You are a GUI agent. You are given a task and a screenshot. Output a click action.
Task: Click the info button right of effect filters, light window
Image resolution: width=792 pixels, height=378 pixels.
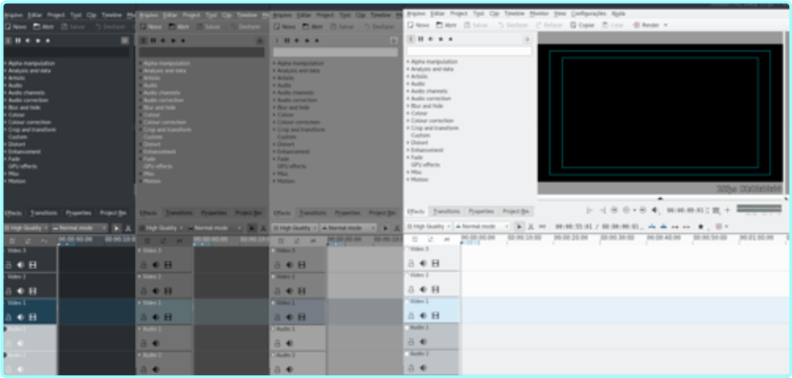[527, 39]
